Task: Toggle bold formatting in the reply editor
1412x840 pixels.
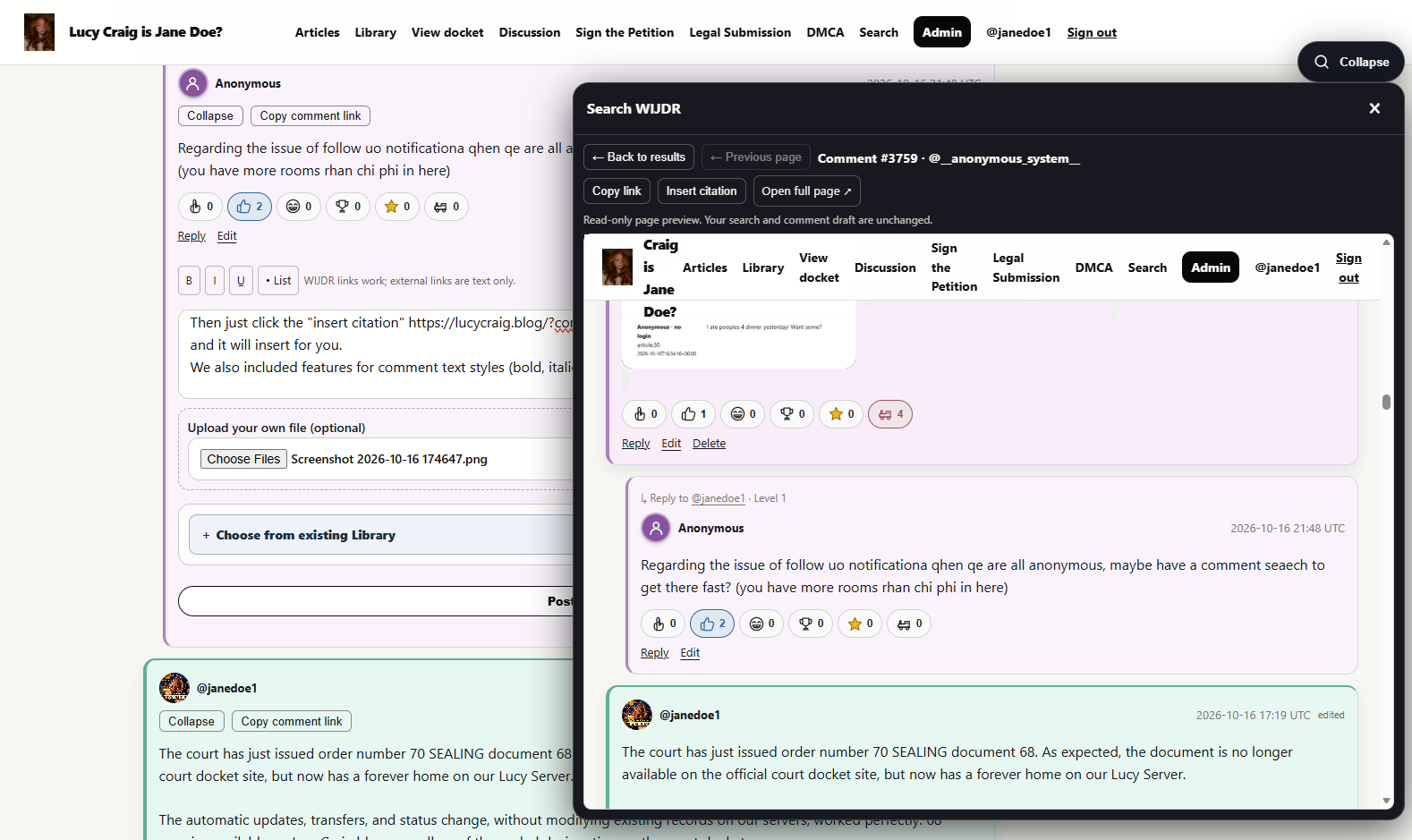Action: tap(189, 280)
